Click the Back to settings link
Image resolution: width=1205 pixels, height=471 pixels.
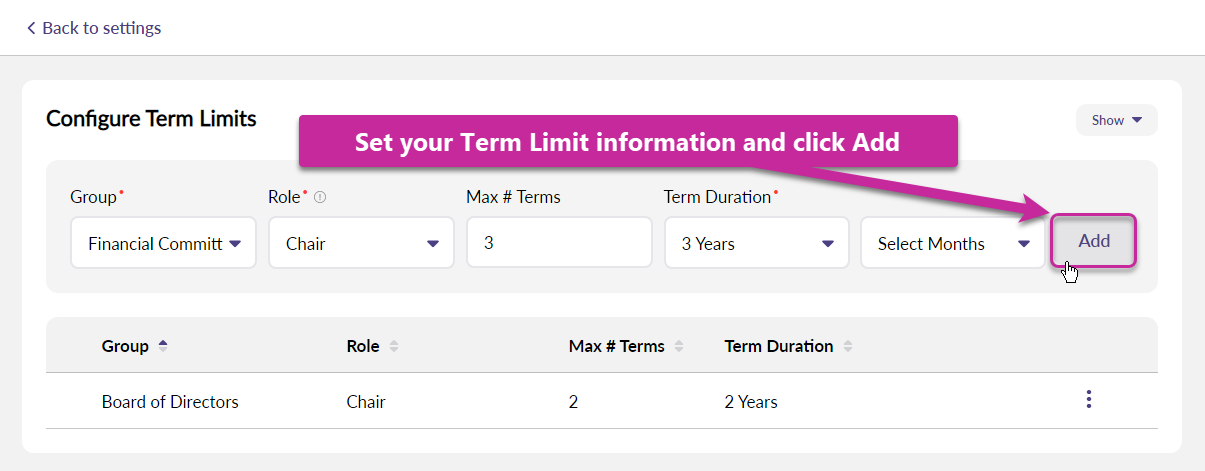coord(94,28)
